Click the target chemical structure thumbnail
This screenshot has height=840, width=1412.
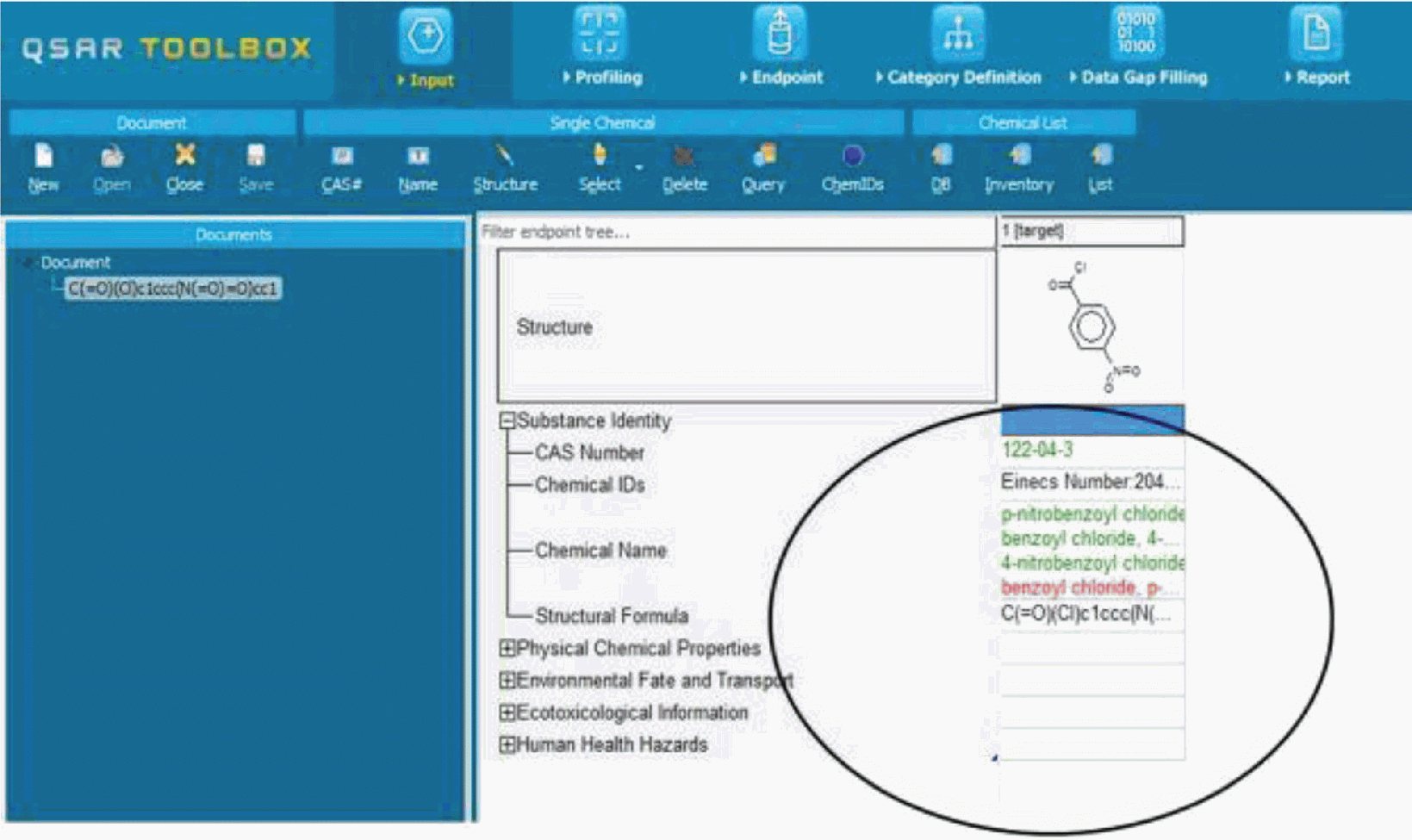(x=1092, y=327)
